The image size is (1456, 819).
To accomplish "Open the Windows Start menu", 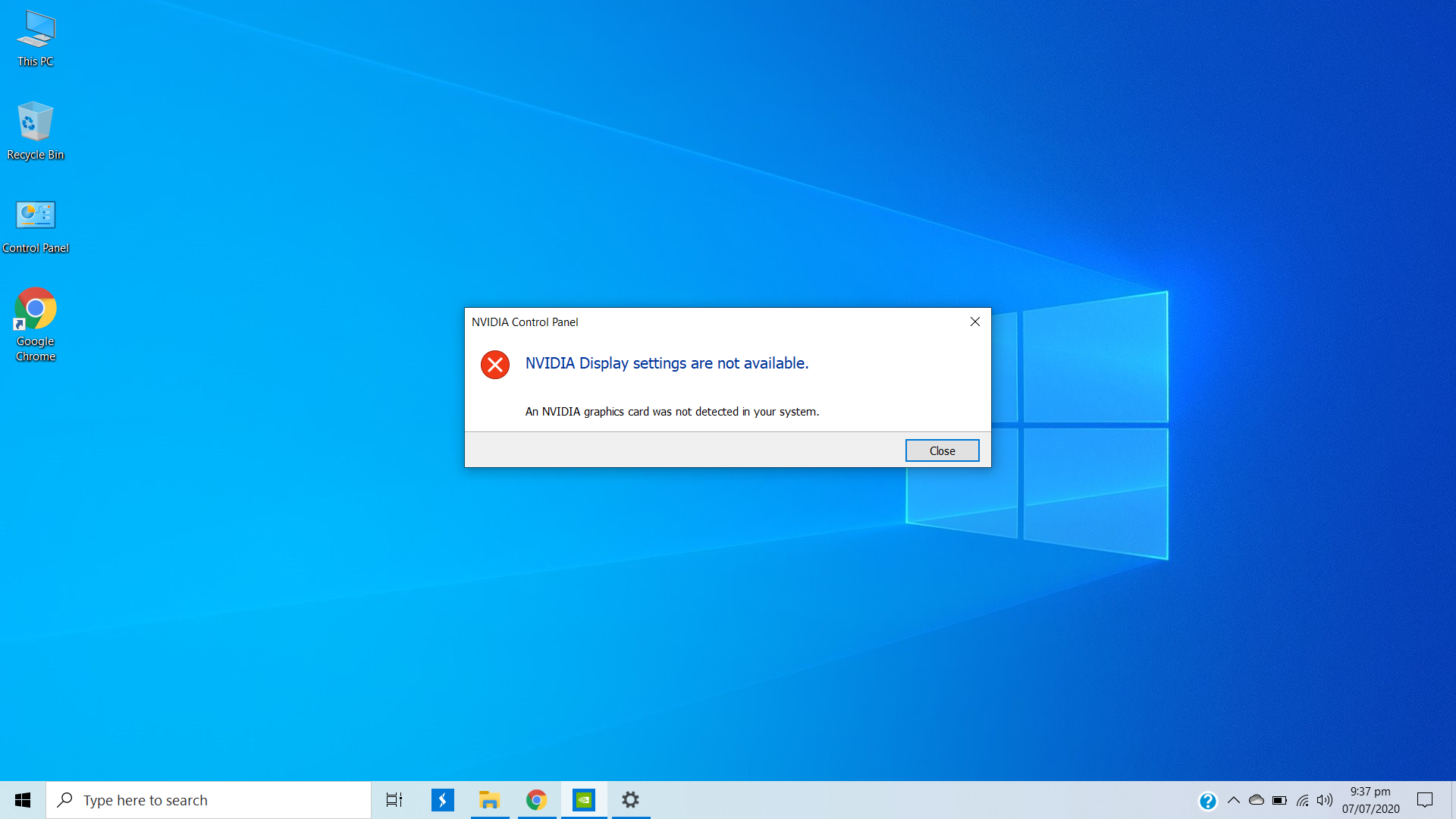I will 23,800.
